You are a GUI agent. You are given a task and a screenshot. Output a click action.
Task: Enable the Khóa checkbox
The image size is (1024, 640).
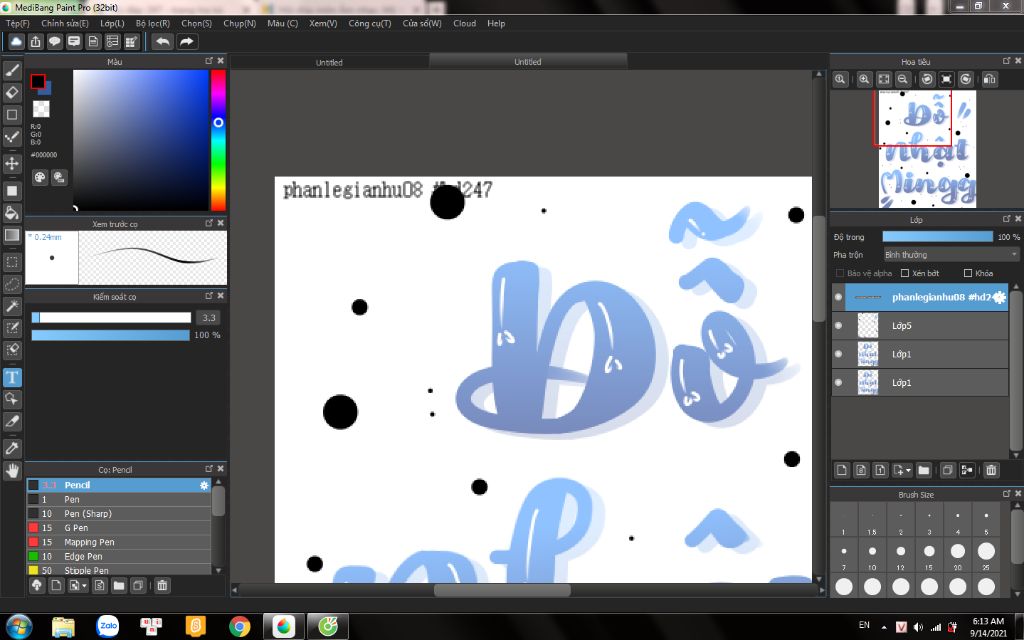click(968, 273)
